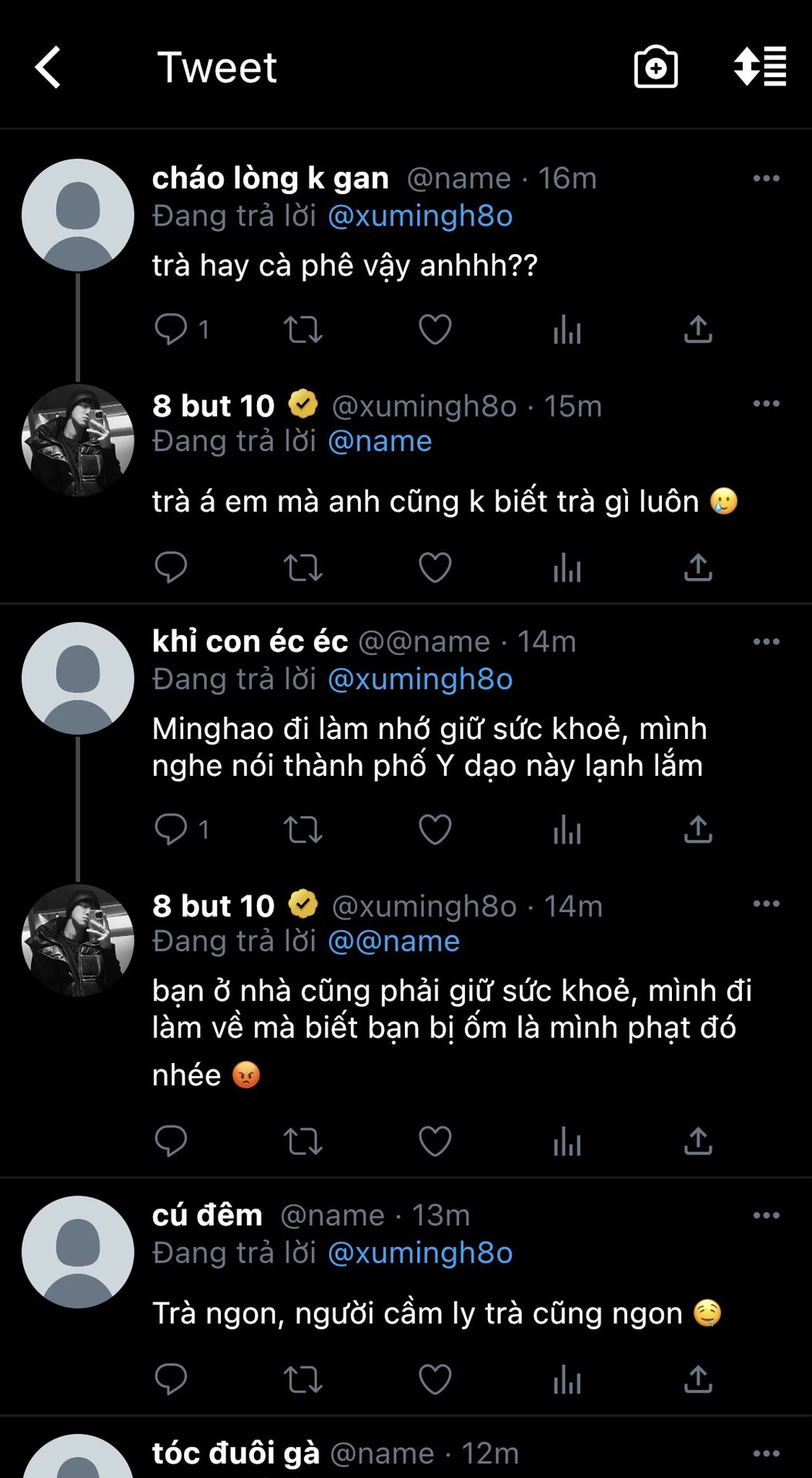Open the 'khỉ con éc éc' profile name

pyautogui.click(x=250, y=641)
